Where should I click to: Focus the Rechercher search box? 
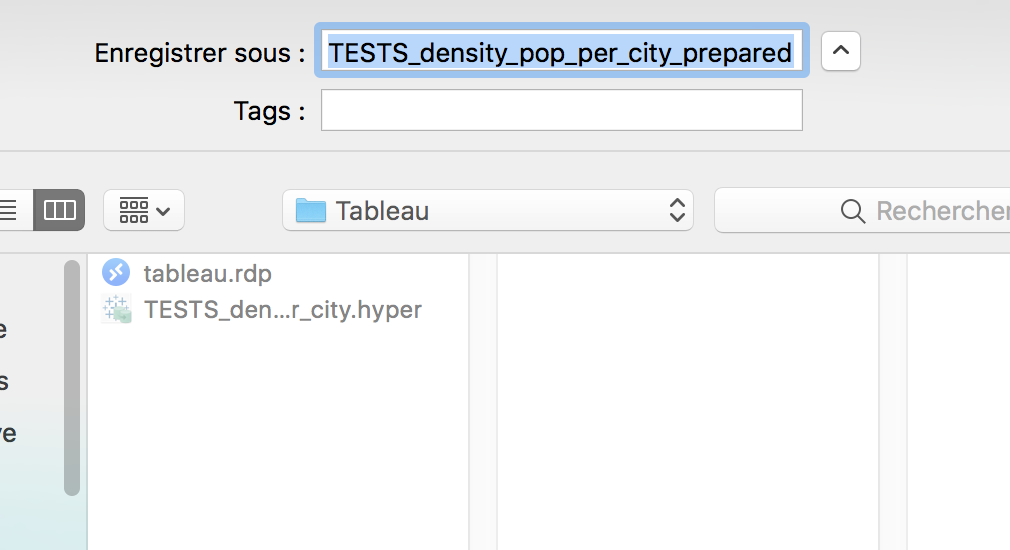(x=862, y=211)
